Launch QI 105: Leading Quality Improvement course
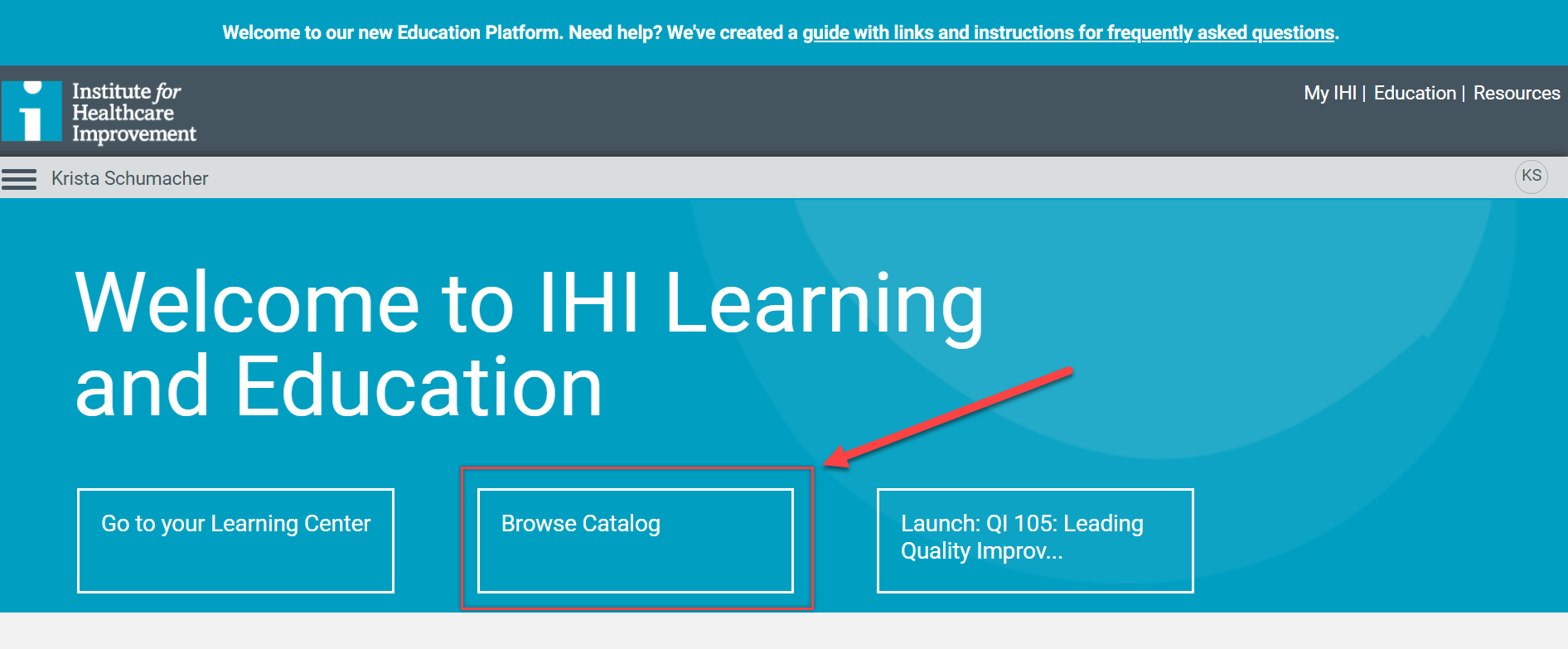This screenshot has width=1568, height=649. 1034,540
